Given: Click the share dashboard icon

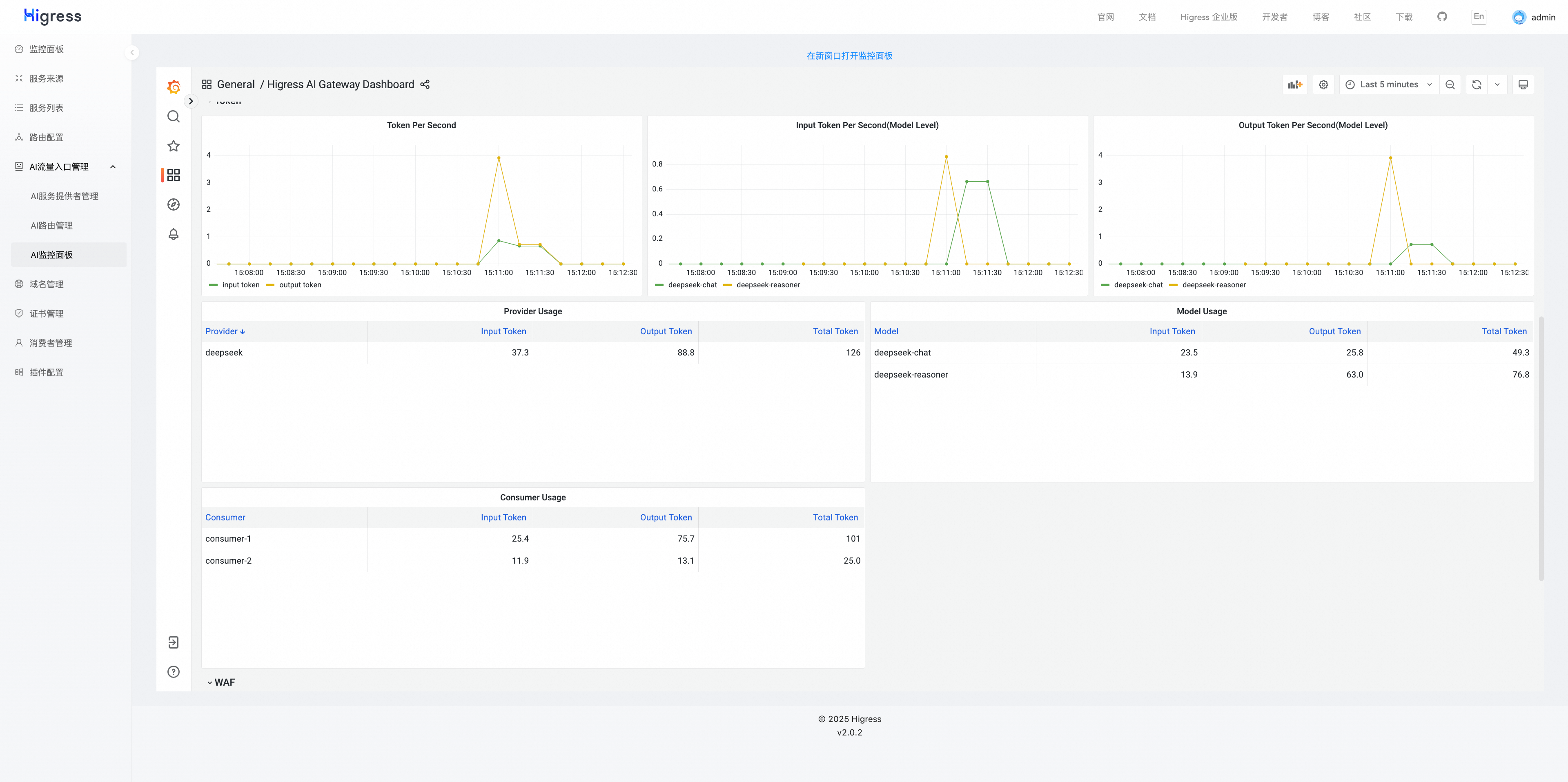Looking at the screenshot, I should click(x=425, y=84).
